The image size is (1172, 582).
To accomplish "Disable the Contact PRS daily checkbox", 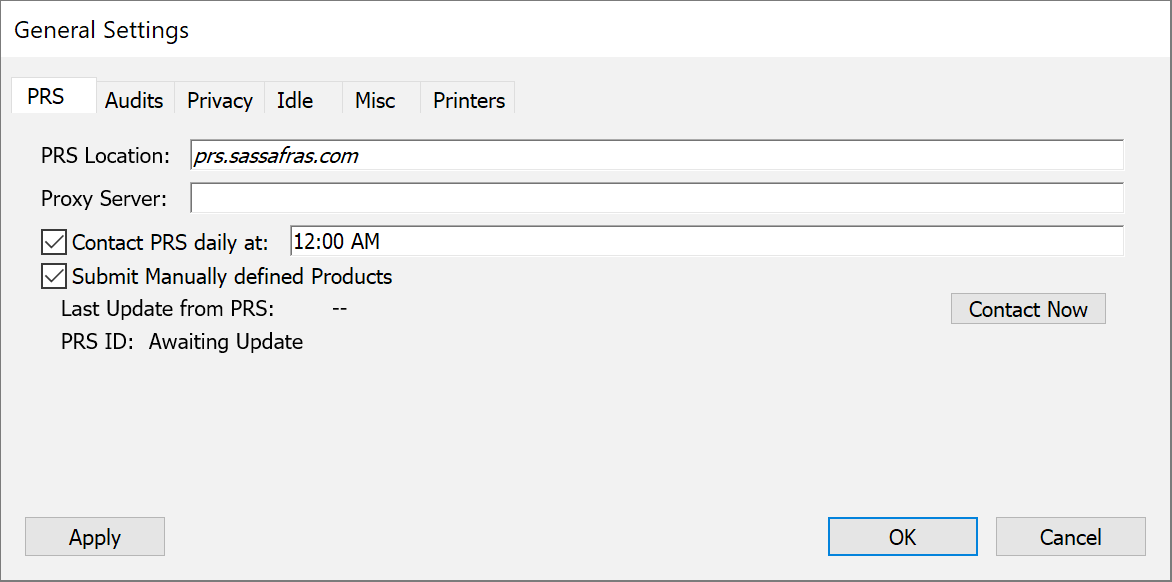I will (x=52, y=242).
